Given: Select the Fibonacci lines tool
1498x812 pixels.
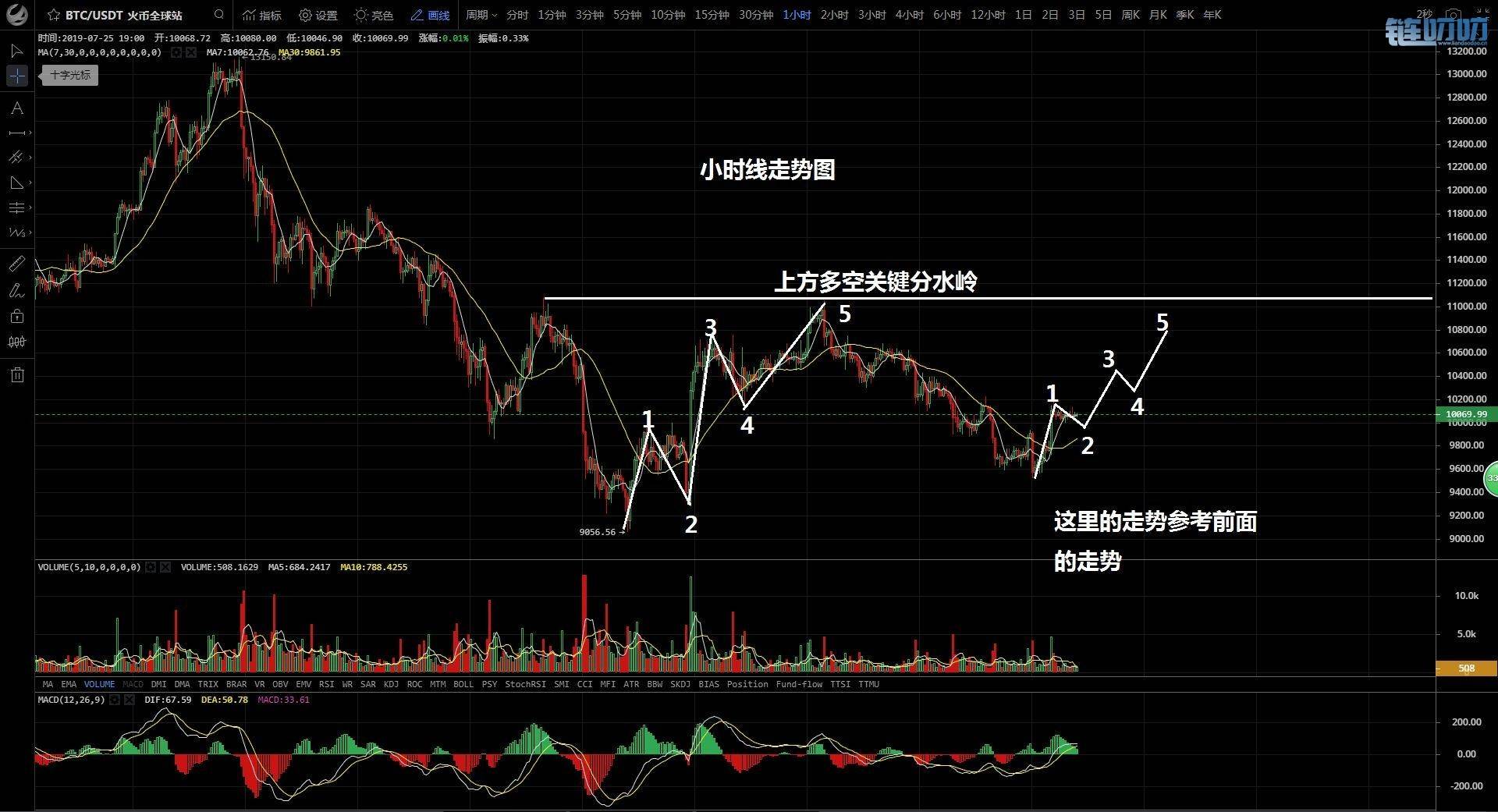Looking at the screenshot, I should pos(16,207).
